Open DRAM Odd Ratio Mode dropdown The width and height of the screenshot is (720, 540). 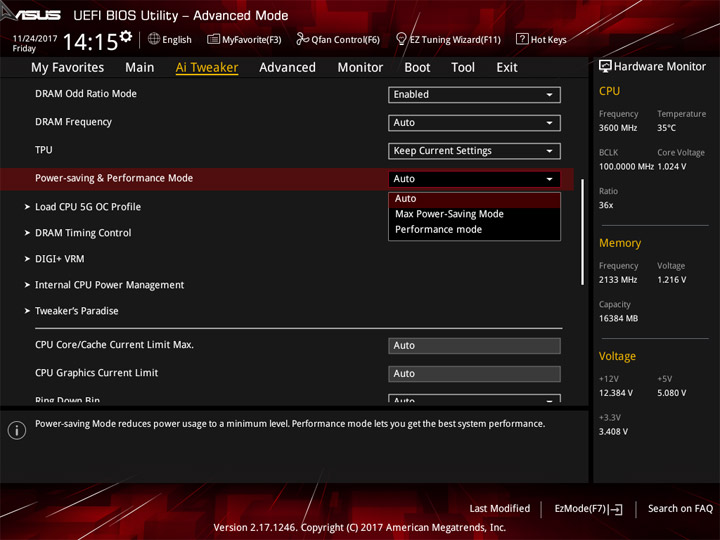(x=474, y=95)
